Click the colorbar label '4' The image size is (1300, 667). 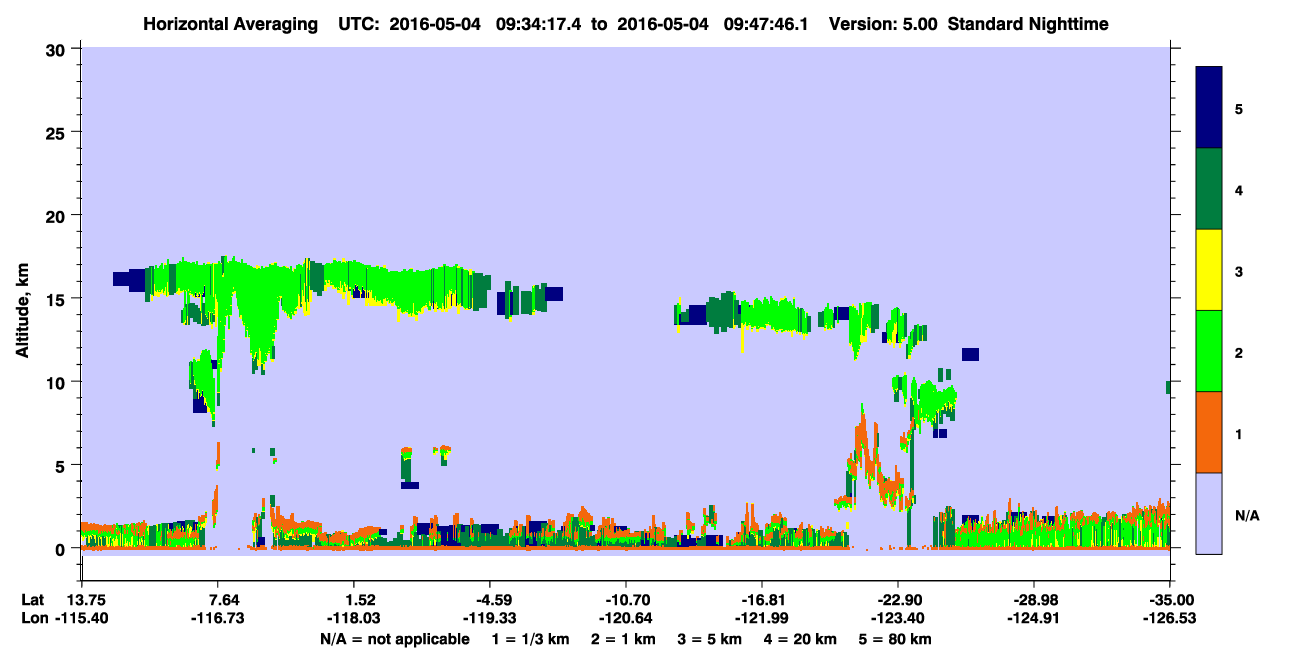[1239, 189]
